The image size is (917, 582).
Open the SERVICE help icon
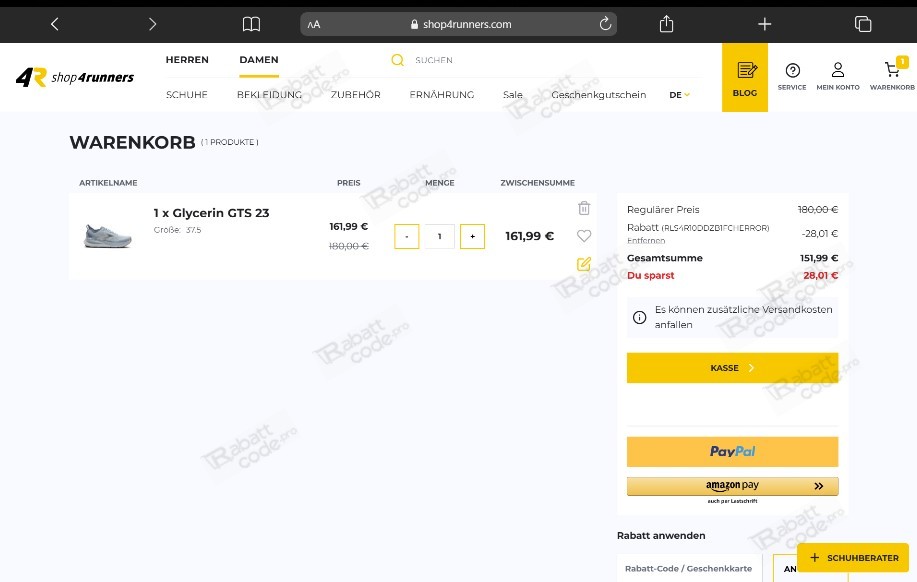792,76
